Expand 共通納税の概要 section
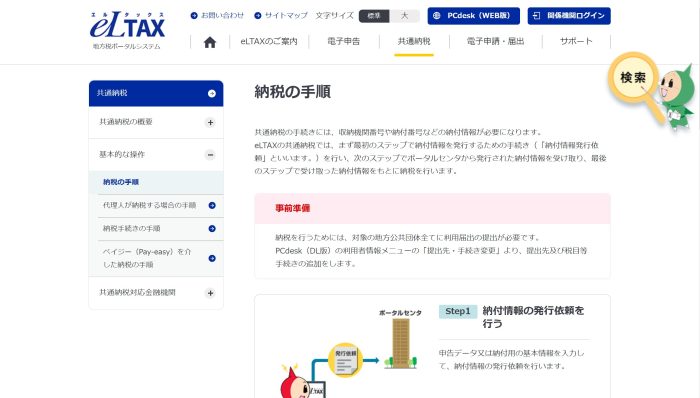Screen dimensions: 700x398 point(156,122)
